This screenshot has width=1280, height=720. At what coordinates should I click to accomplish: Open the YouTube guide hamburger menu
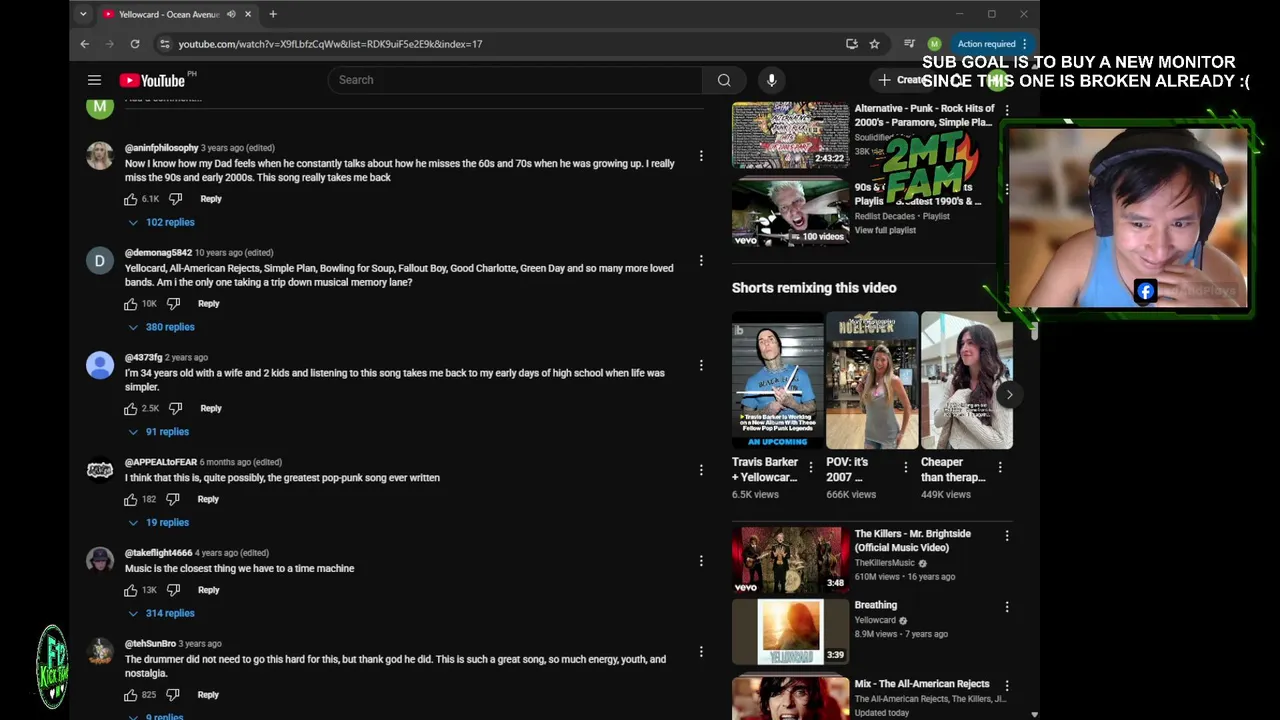coord(94,80)
